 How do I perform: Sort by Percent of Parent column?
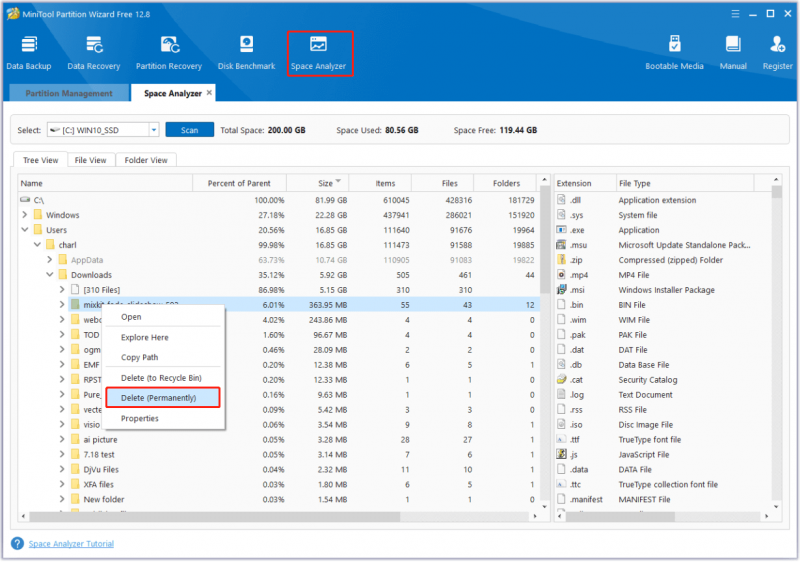pos(239,183)
